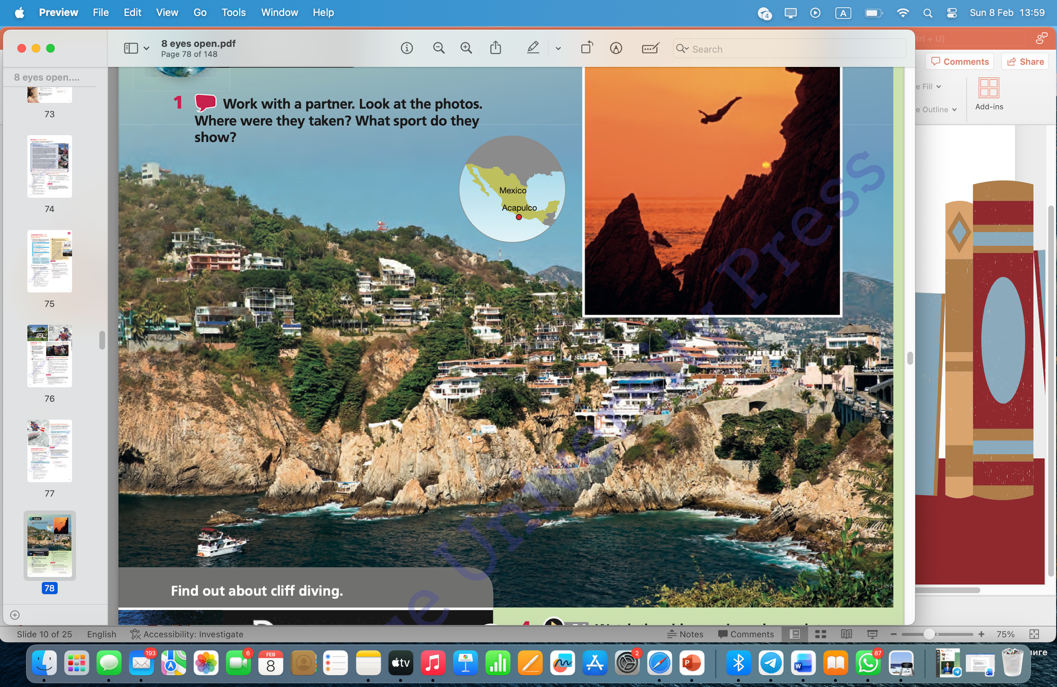Expand the sidebar view options chevron
Screen dimensions: 1057x687
pyautogui.click(x=146, y=49)
